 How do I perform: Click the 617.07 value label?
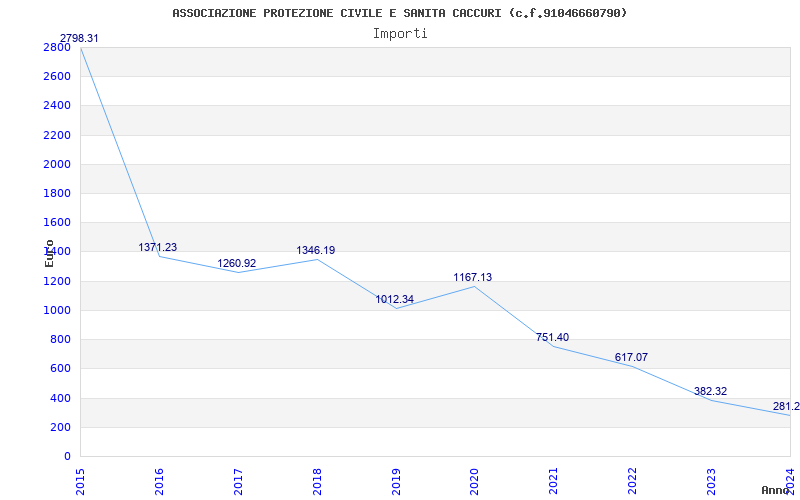coord(631,358)
